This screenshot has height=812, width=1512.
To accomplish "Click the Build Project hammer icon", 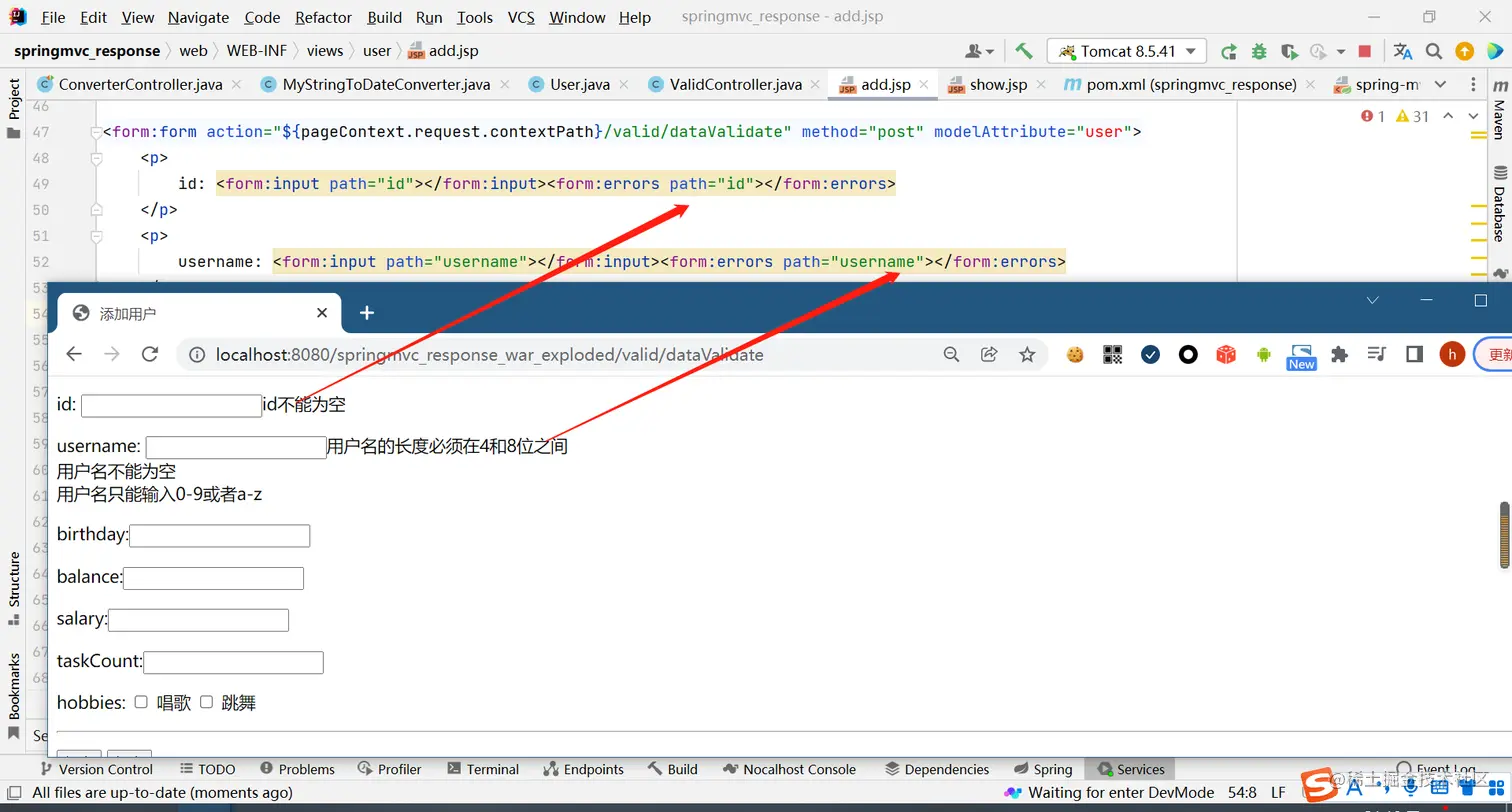I will 1023,51.
